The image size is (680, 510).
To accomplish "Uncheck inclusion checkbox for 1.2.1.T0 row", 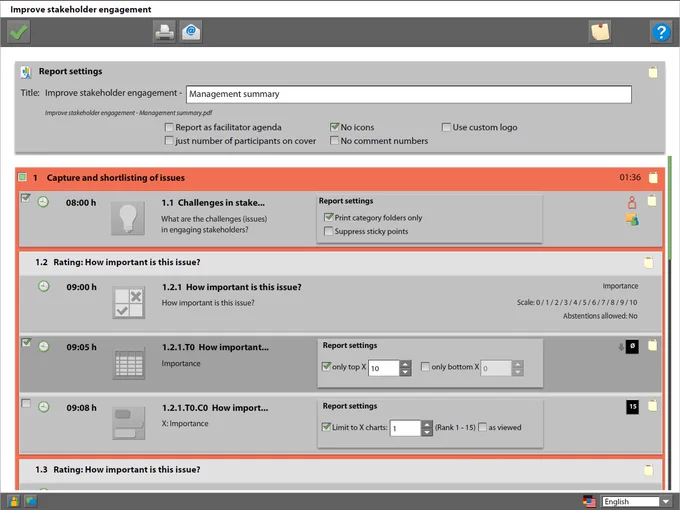I will [x=26, y=343].
